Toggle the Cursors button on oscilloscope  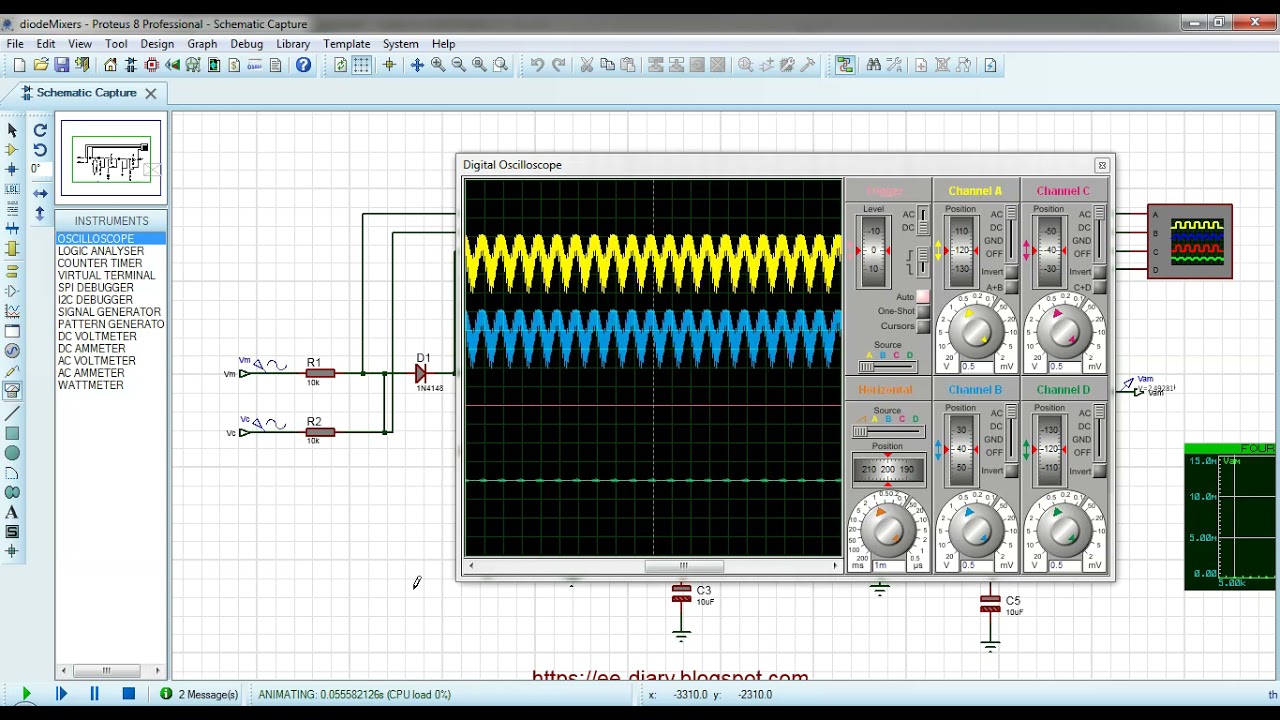(923, 326)
